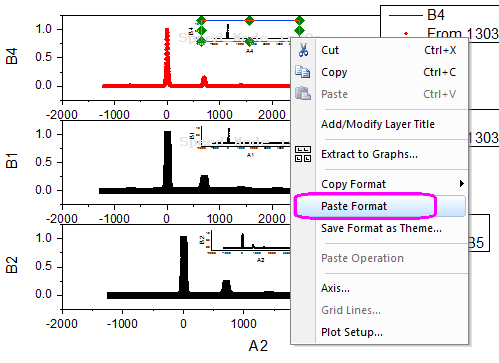The image size is (499, 363).
Task: Select the greyed Paste menu entry
Action: (334, 94)
